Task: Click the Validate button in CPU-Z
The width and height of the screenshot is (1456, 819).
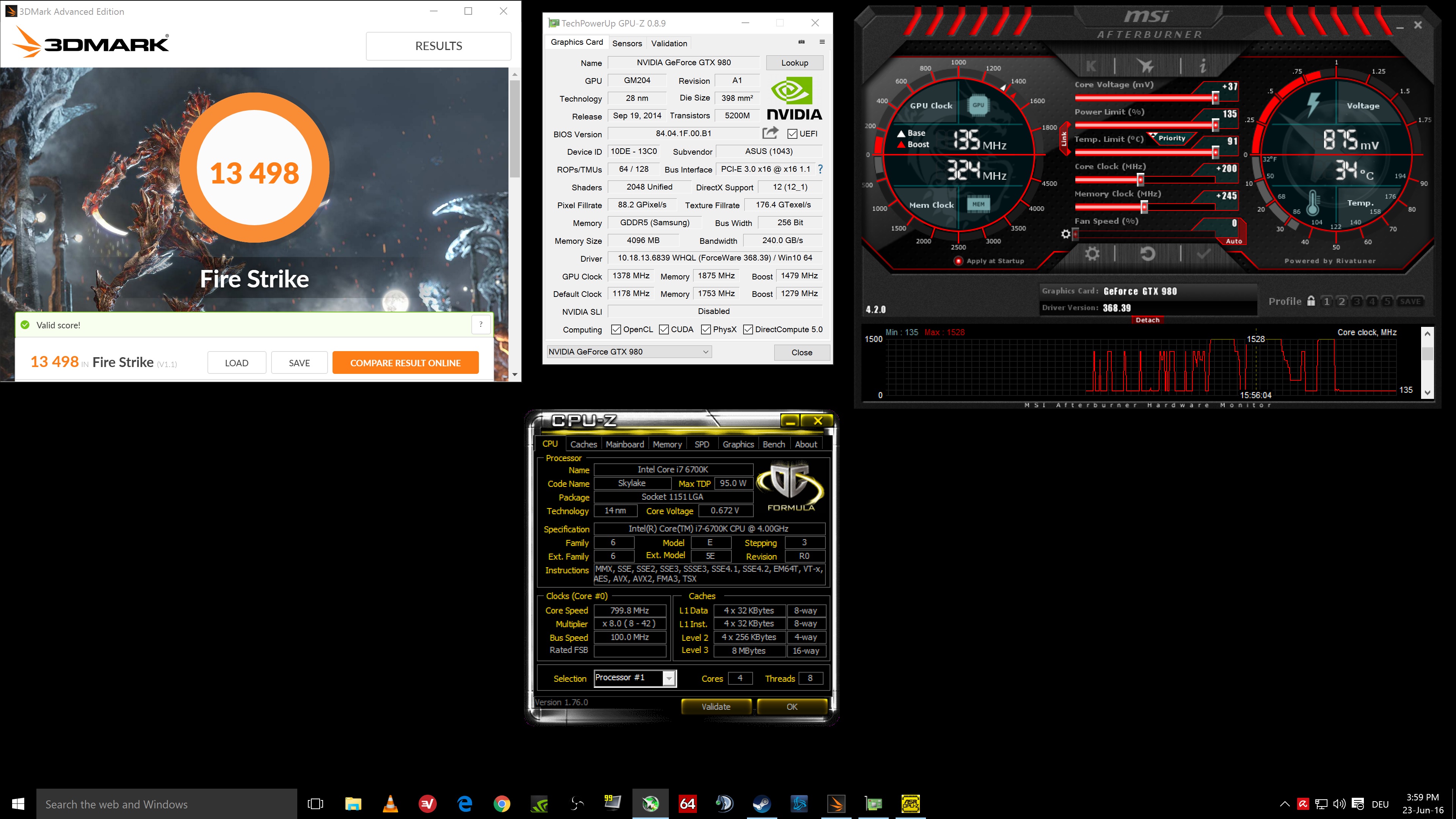Action: coord(716,706)
